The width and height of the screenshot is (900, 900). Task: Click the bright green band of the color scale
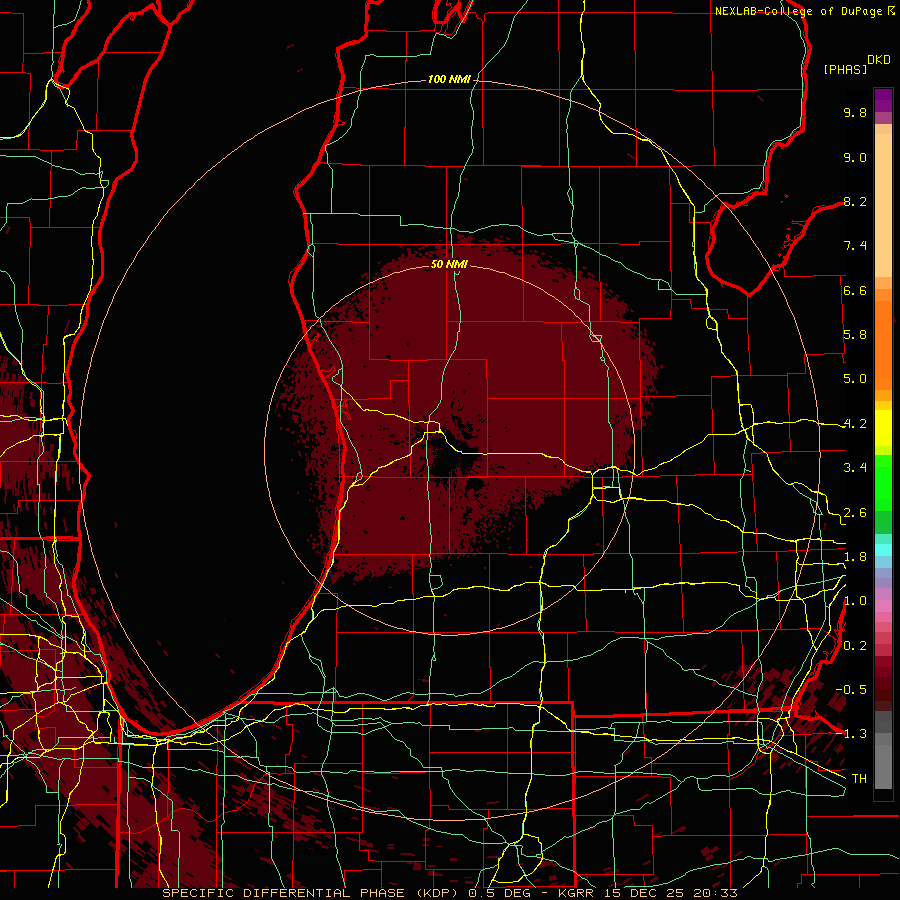[883, 483]
